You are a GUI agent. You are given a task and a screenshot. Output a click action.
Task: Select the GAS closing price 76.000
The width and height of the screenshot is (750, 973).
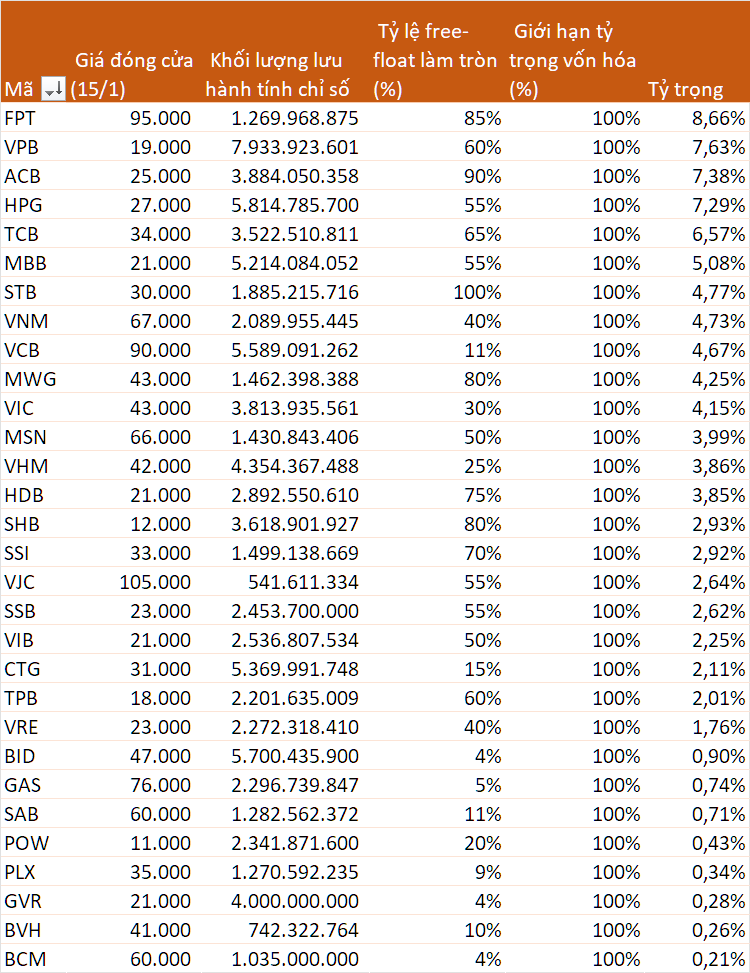point(159,785)
